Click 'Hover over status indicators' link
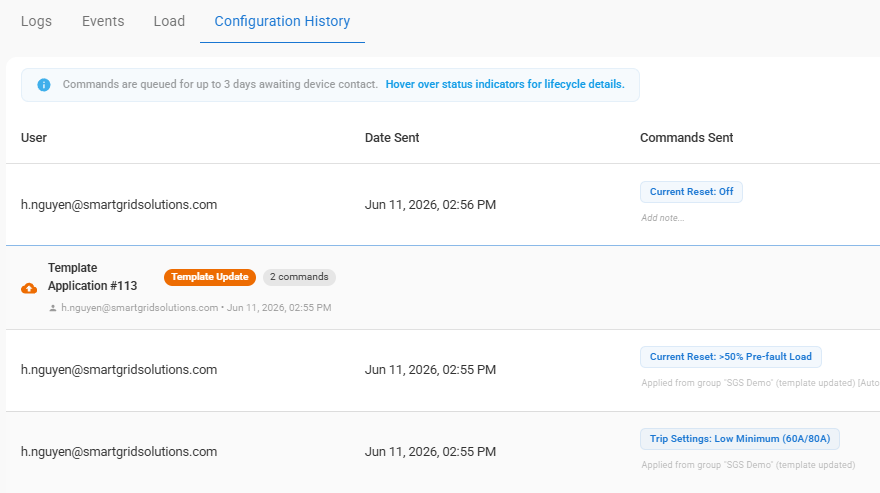Screen dimensions: 880x493 (505, 84)
